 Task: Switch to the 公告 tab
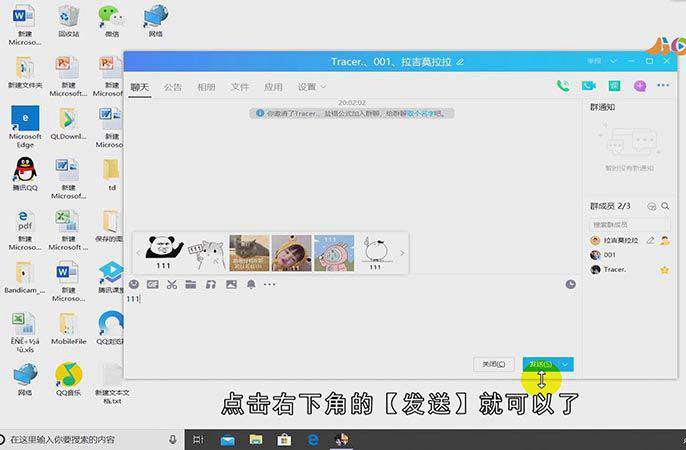(x=173, y=87)
